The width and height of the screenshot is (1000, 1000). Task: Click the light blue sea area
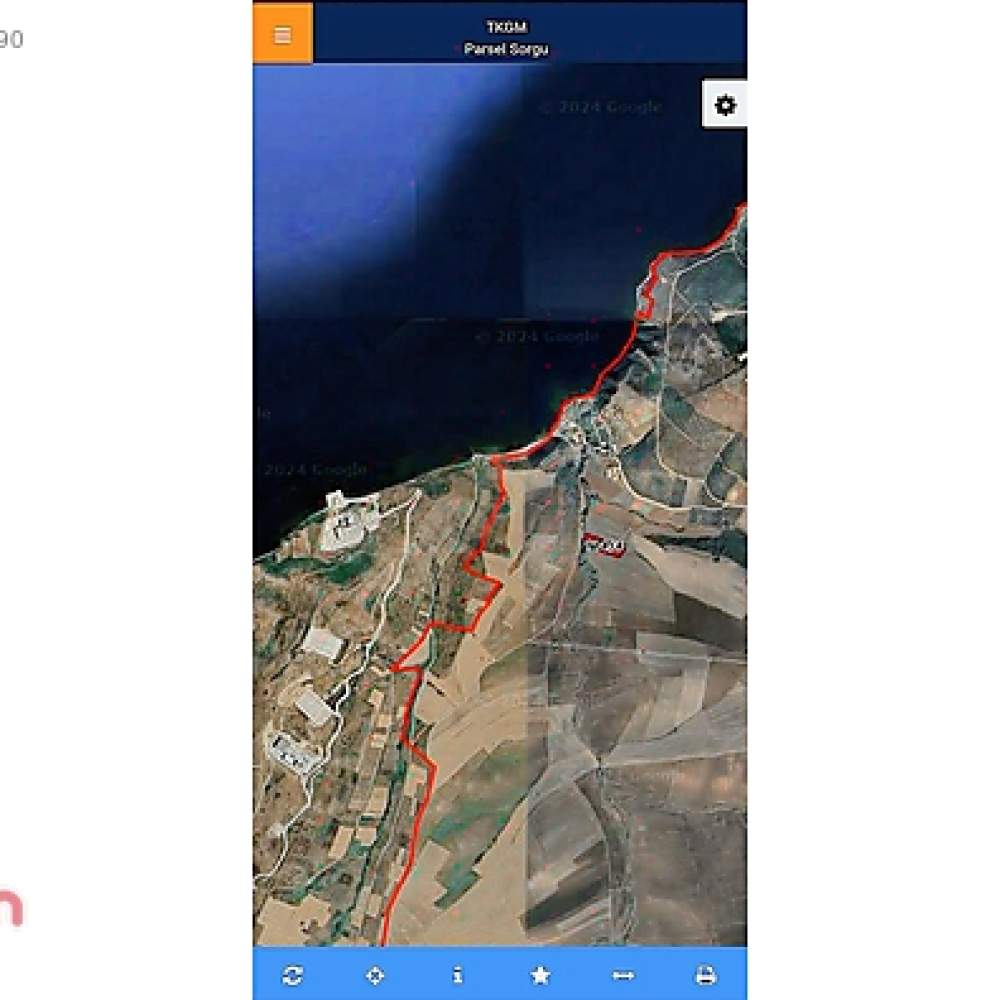(357, 166)
